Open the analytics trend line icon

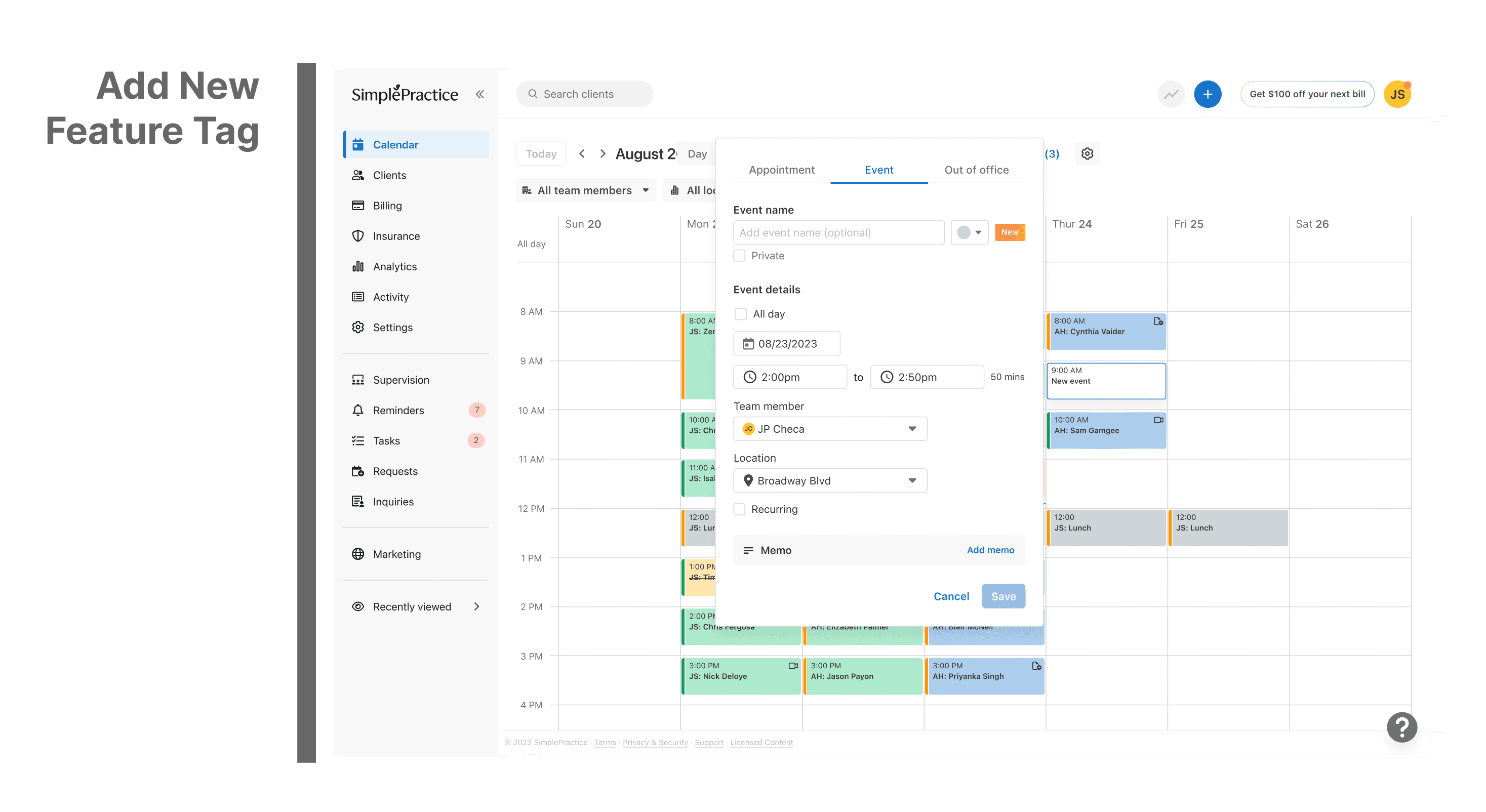click(x=1171, y=94)
